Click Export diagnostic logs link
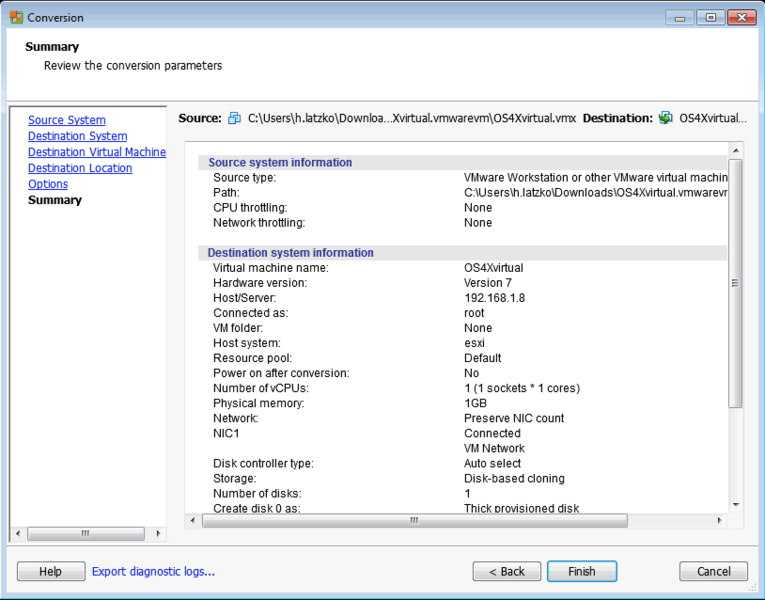Screen dimensions: 765x600 [x=153, y=572]
